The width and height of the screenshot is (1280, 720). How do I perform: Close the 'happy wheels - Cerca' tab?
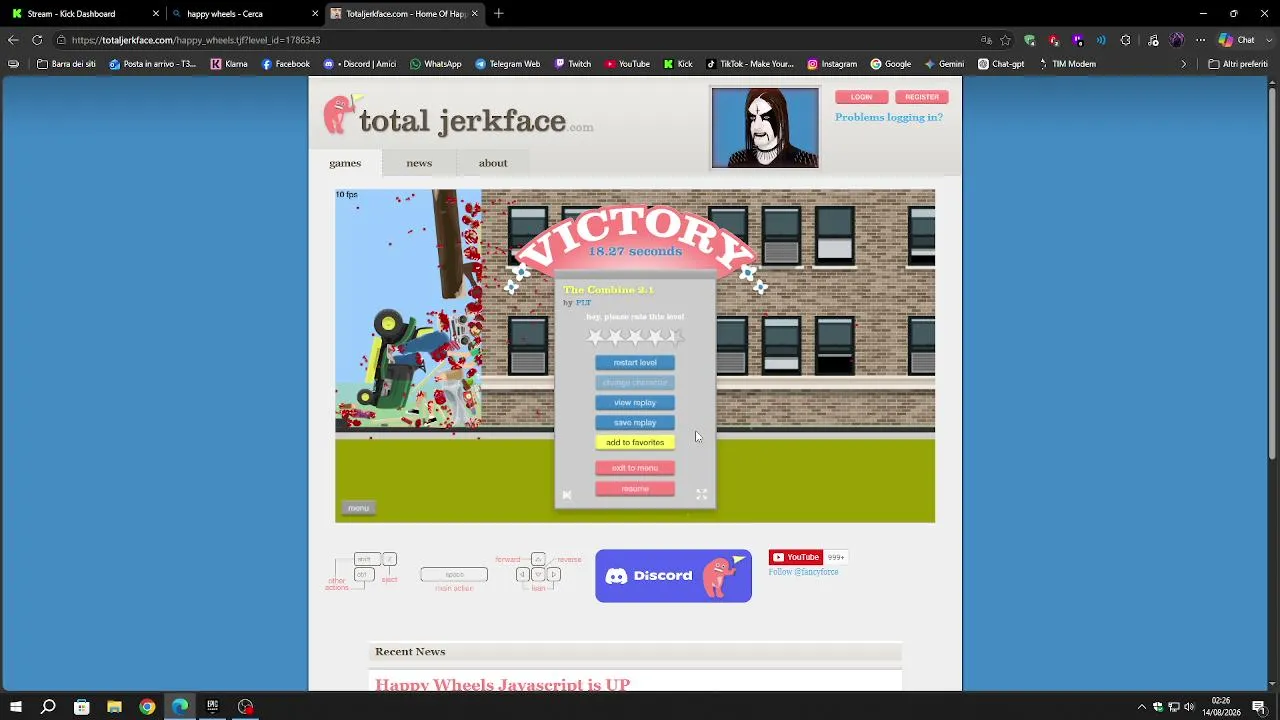[316, 14]
